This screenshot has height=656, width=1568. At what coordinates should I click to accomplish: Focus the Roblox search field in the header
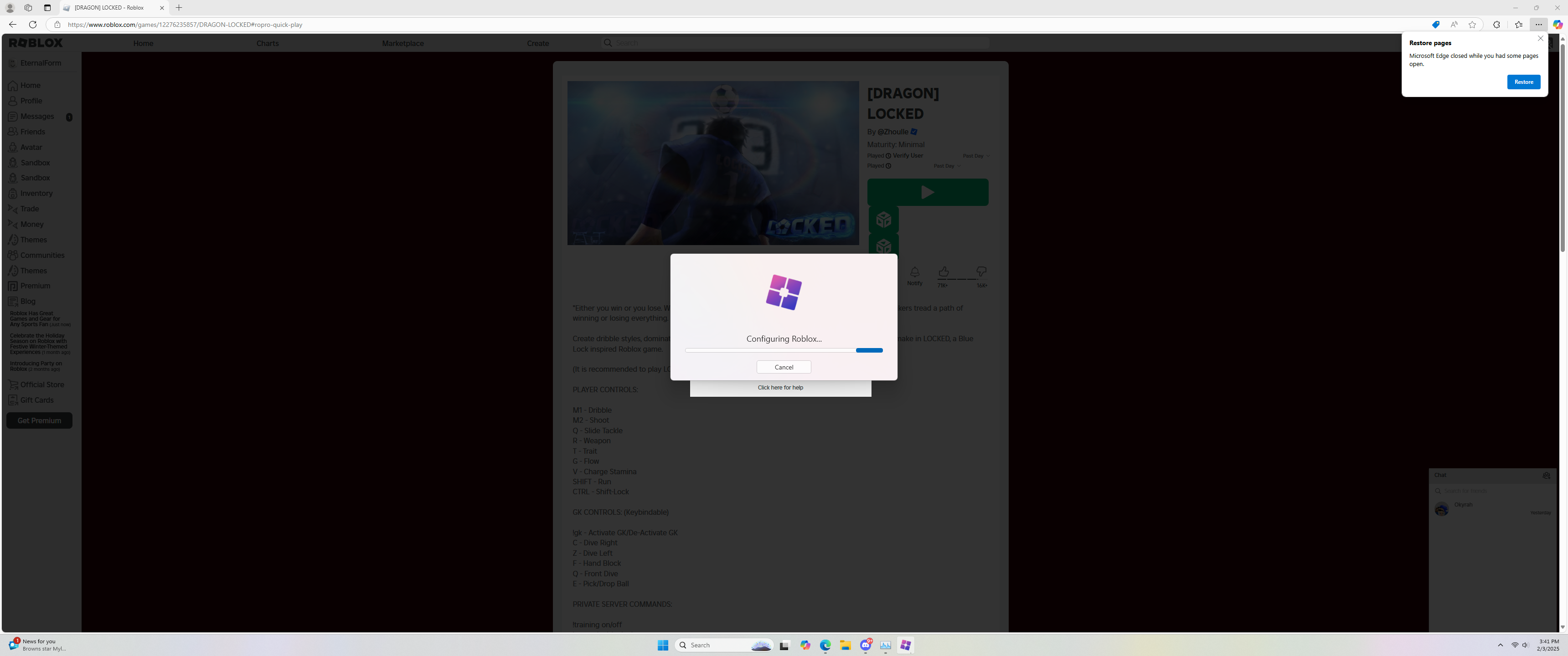(794, 43)
